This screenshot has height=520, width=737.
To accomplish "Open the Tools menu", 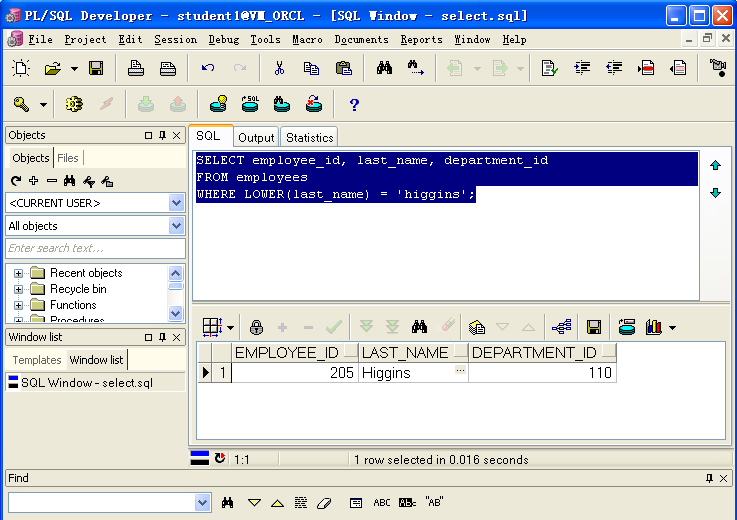I will point(265,39).
